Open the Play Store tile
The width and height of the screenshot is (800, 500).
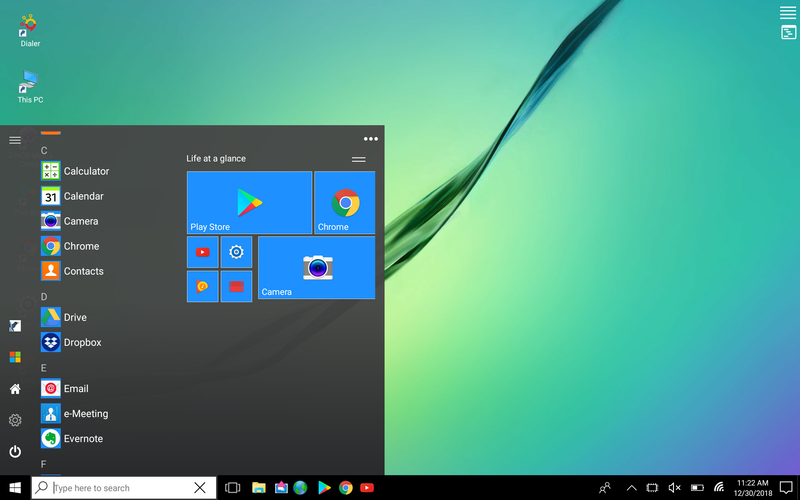pos(249,203)
